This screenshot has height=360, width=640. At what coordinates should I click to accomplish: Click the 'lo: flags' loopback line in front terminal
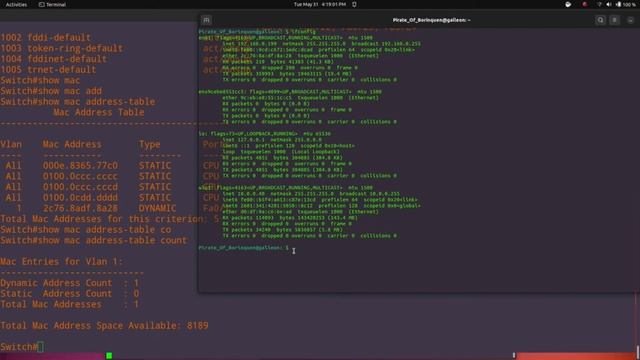(x=264, y=133)
